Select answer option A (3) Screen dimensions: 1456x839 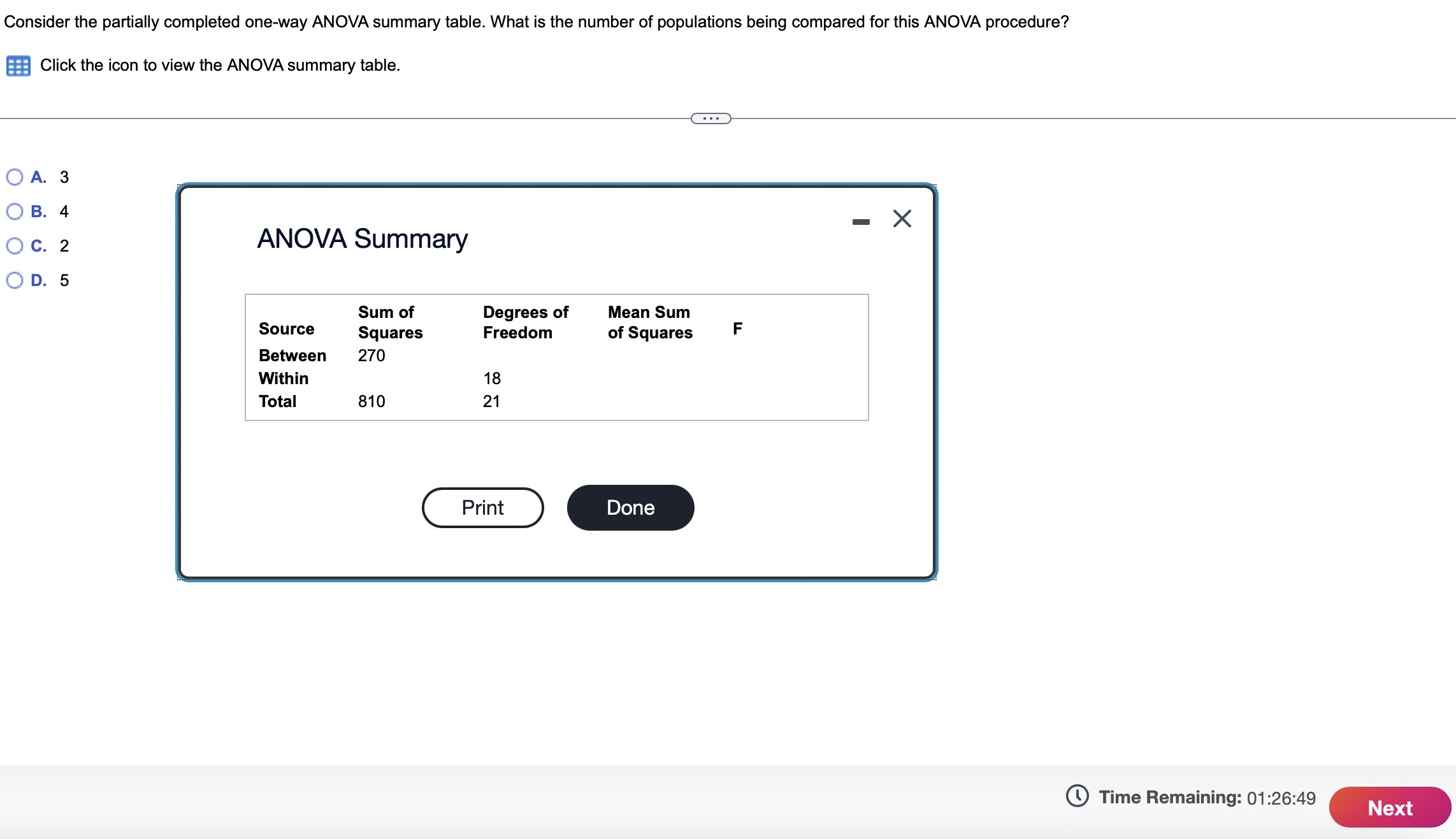click(14, 177)
